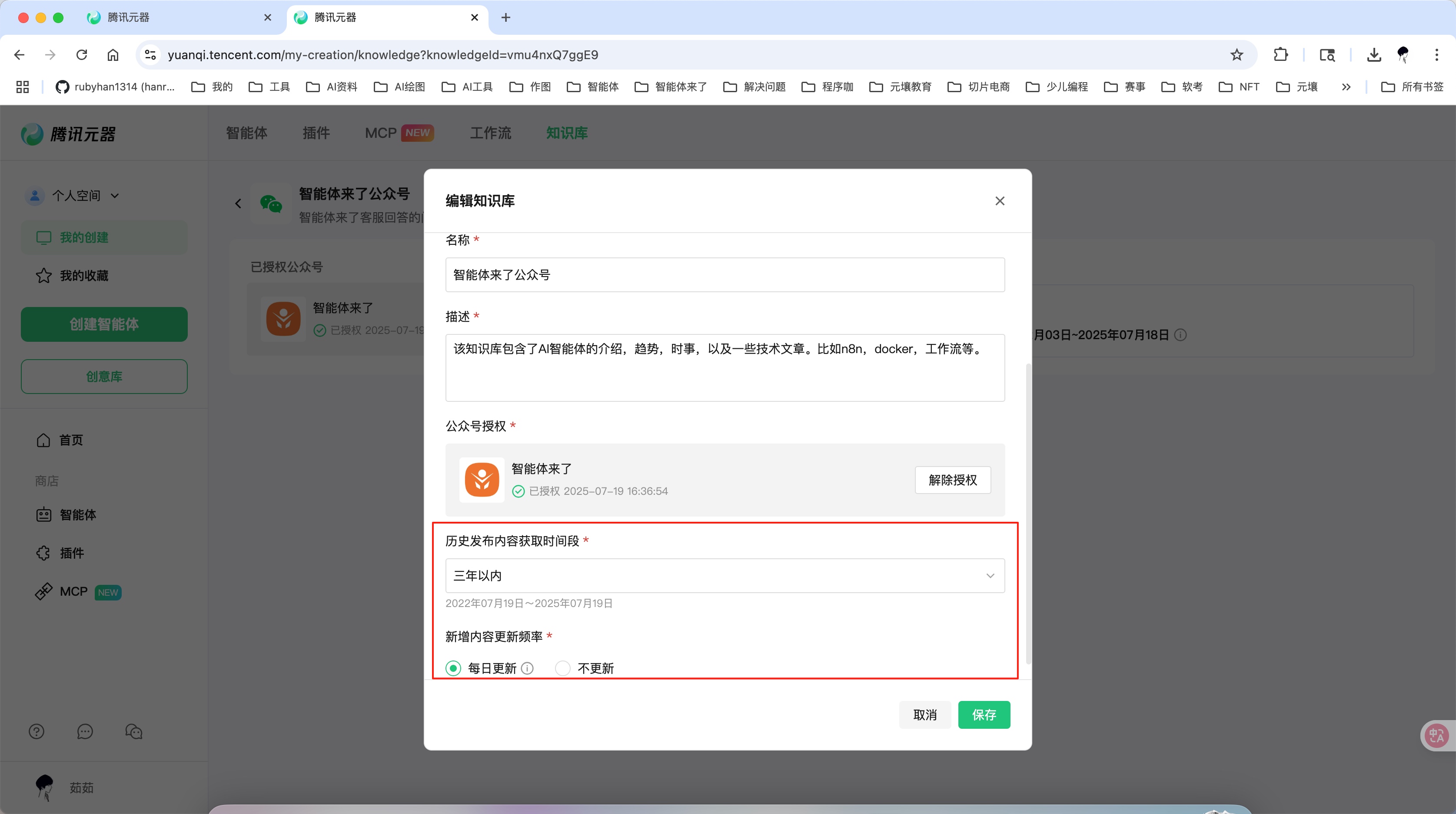Open the 插件 plugin icon in sidebar
The width and height of the screenshot is (1456, 814).
pyautogui.click(x=43, y=553)
